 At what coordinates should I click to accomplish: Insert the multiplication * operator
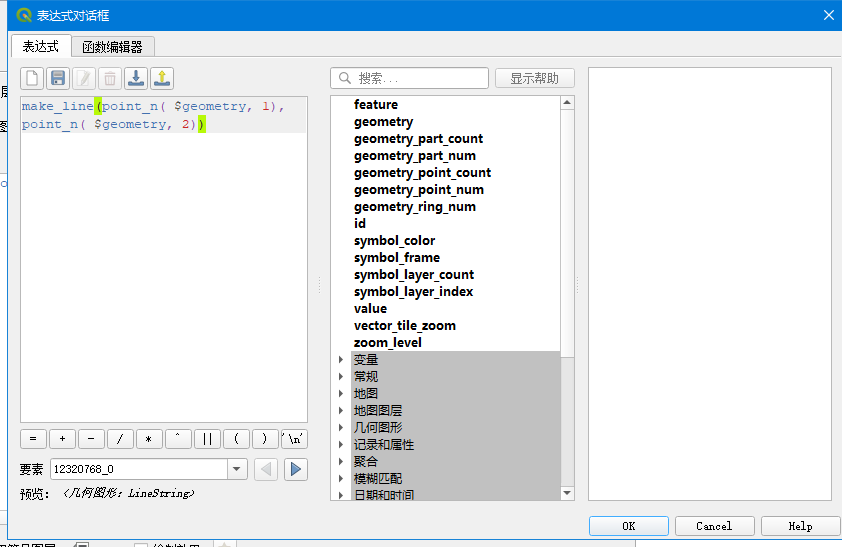tap(149, 439)
